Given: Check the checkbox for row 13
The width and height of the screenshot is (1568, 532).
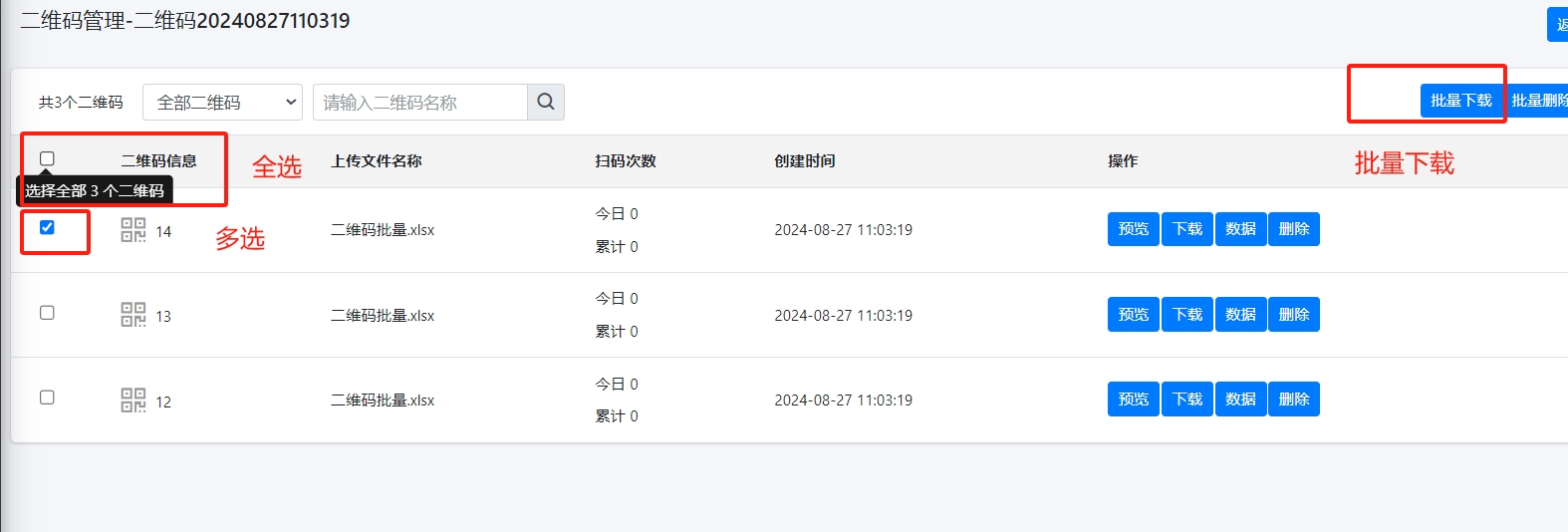Looking at the screenshot, I should [x=47, y=313].
